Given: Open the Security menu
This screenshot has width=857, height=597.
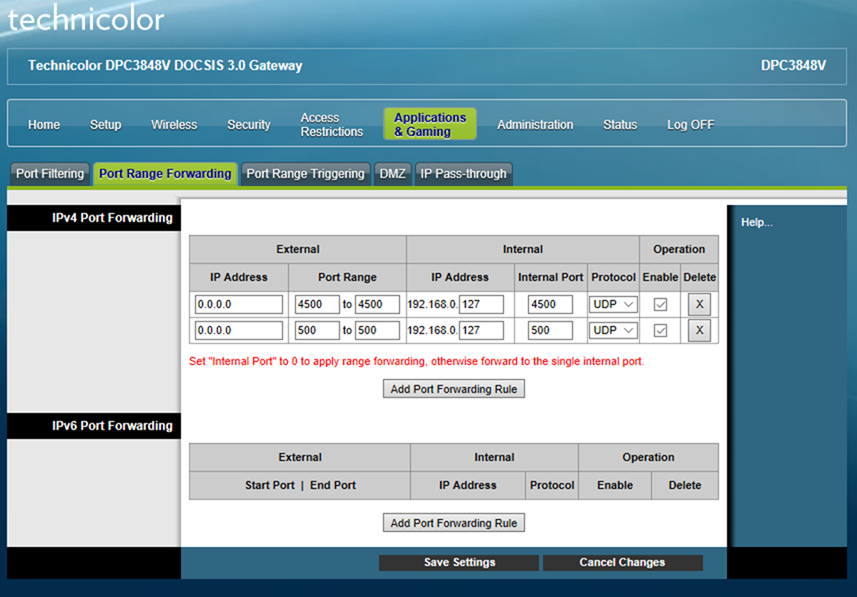Looking at the screenshot, I should pos(249,125).
